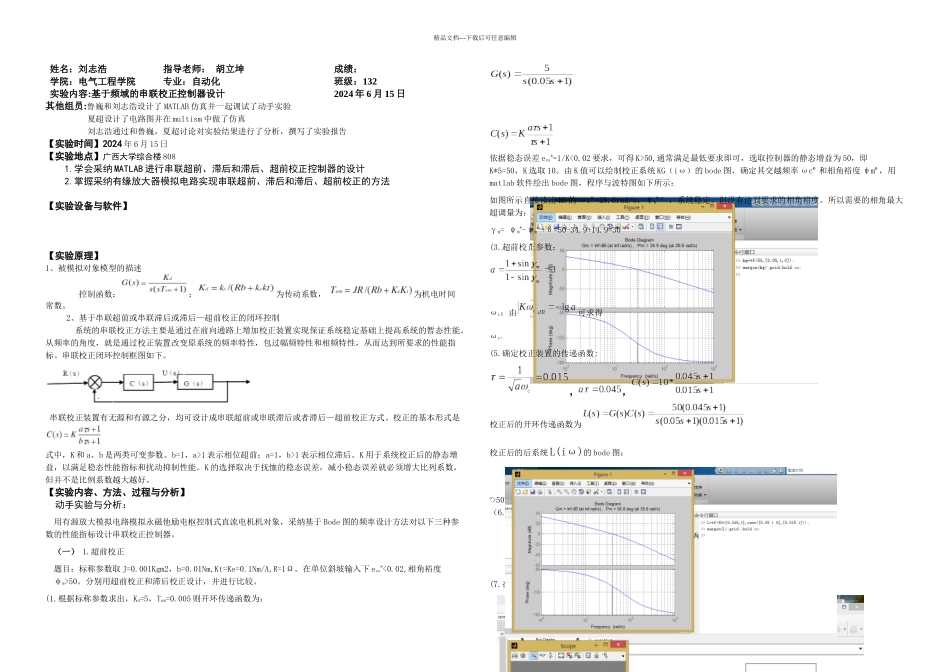The height and width of the screenshot is (672, 950).
Task: Click Floating Scope icon in Scope toolbar
Action: click(x=588, y=656)
